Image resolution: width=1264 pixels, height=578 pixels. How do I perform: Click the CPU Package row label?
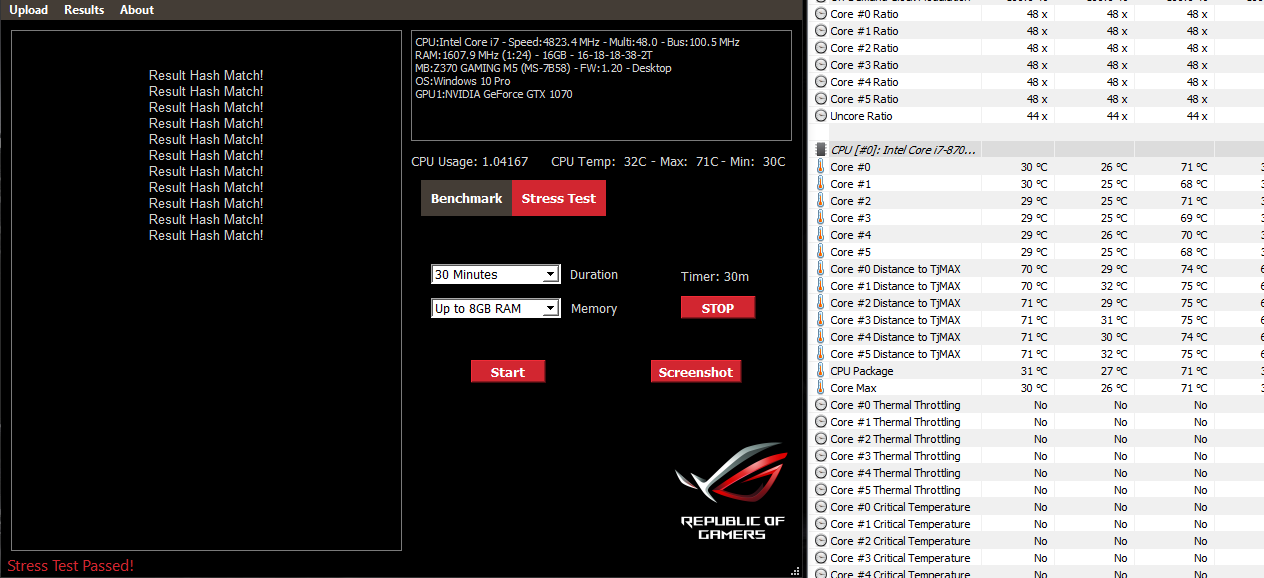[862, 371]
